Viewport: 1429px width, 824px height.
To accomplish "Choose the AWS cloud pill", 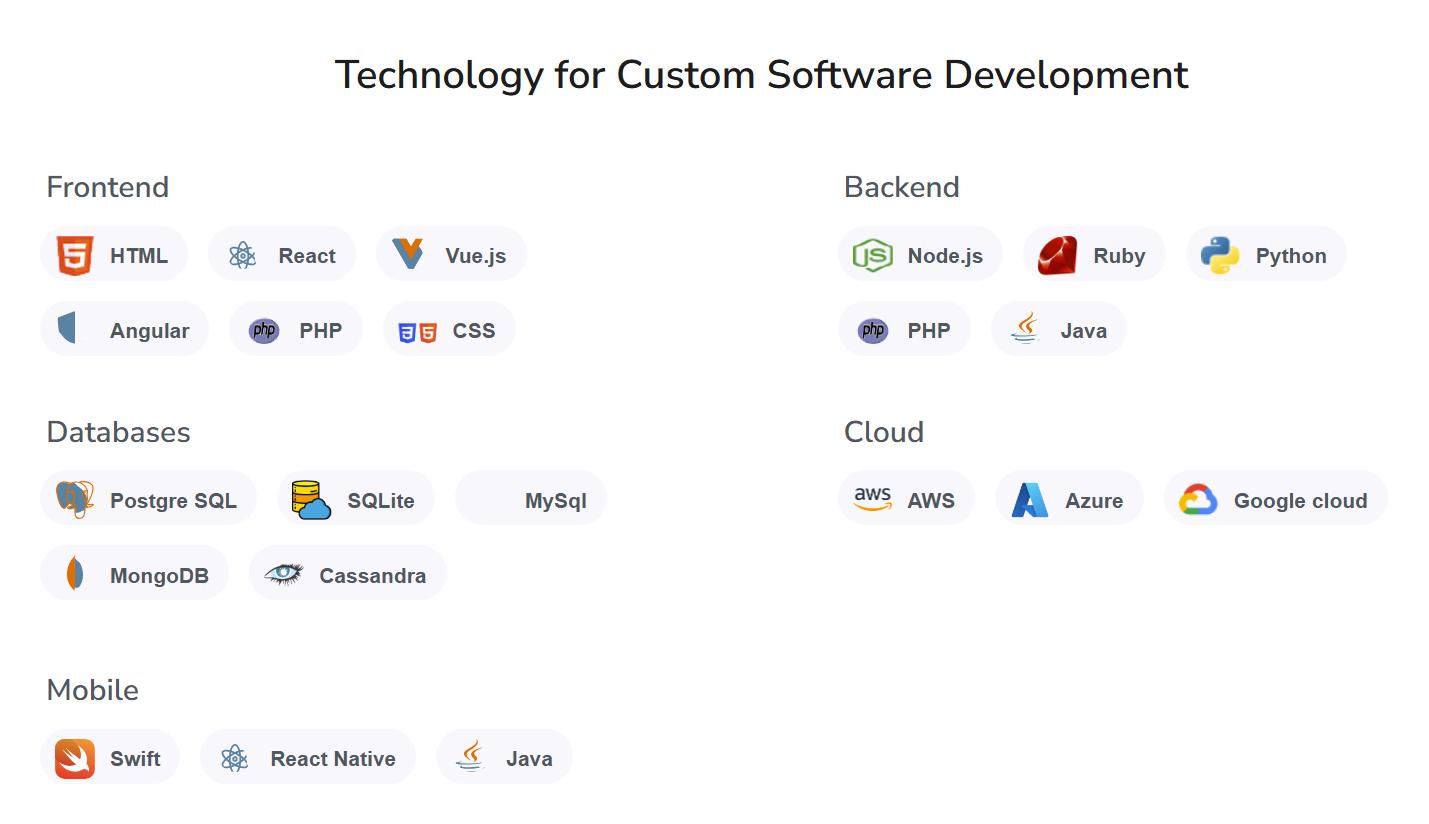I will (x=906, y=500).
